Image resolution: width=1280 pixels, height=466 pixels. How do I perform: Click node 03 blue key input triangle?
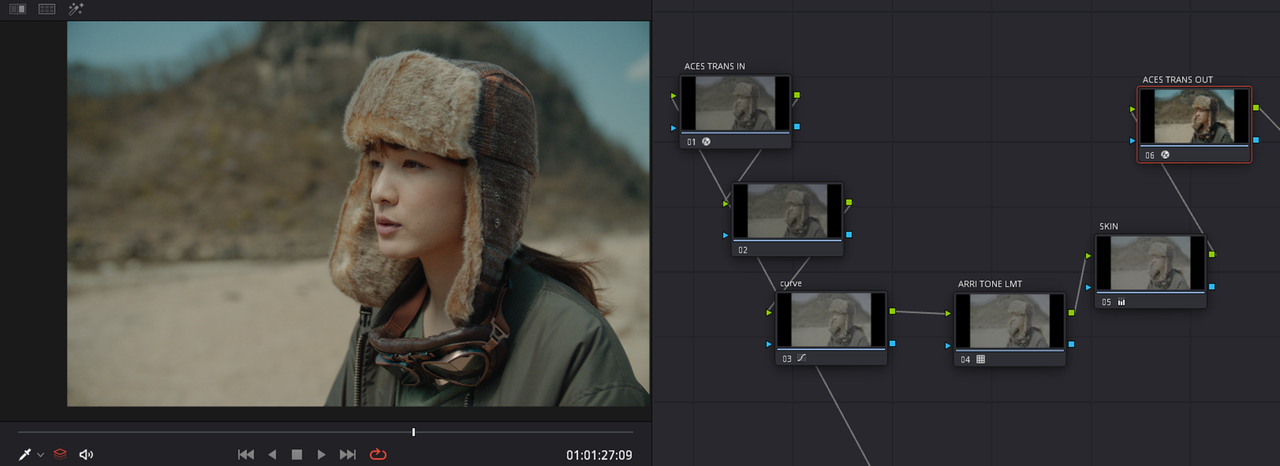pyautogui.click(x=771, y=344)
